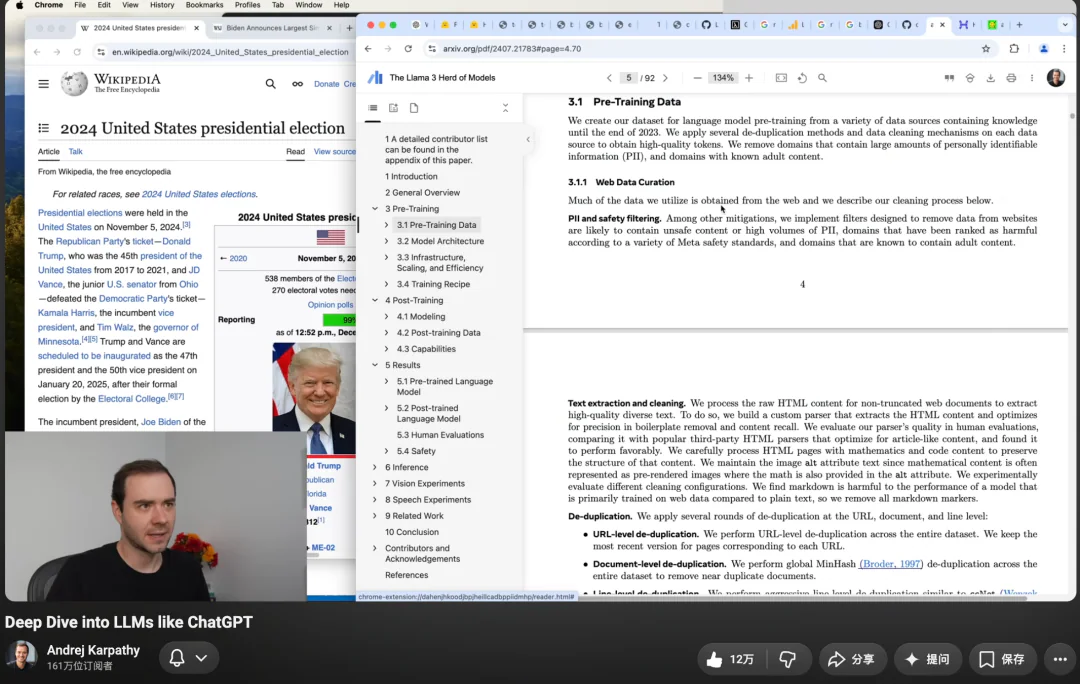1080x684 pixels.
Task: Open the Chrome menu in menu bar
Action: click(49, 5)
